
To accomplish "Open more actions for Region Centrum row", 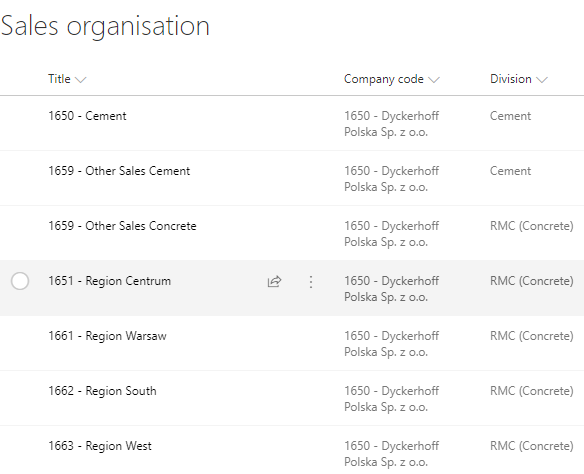I will pyautogui.click(x=311, y=282).
